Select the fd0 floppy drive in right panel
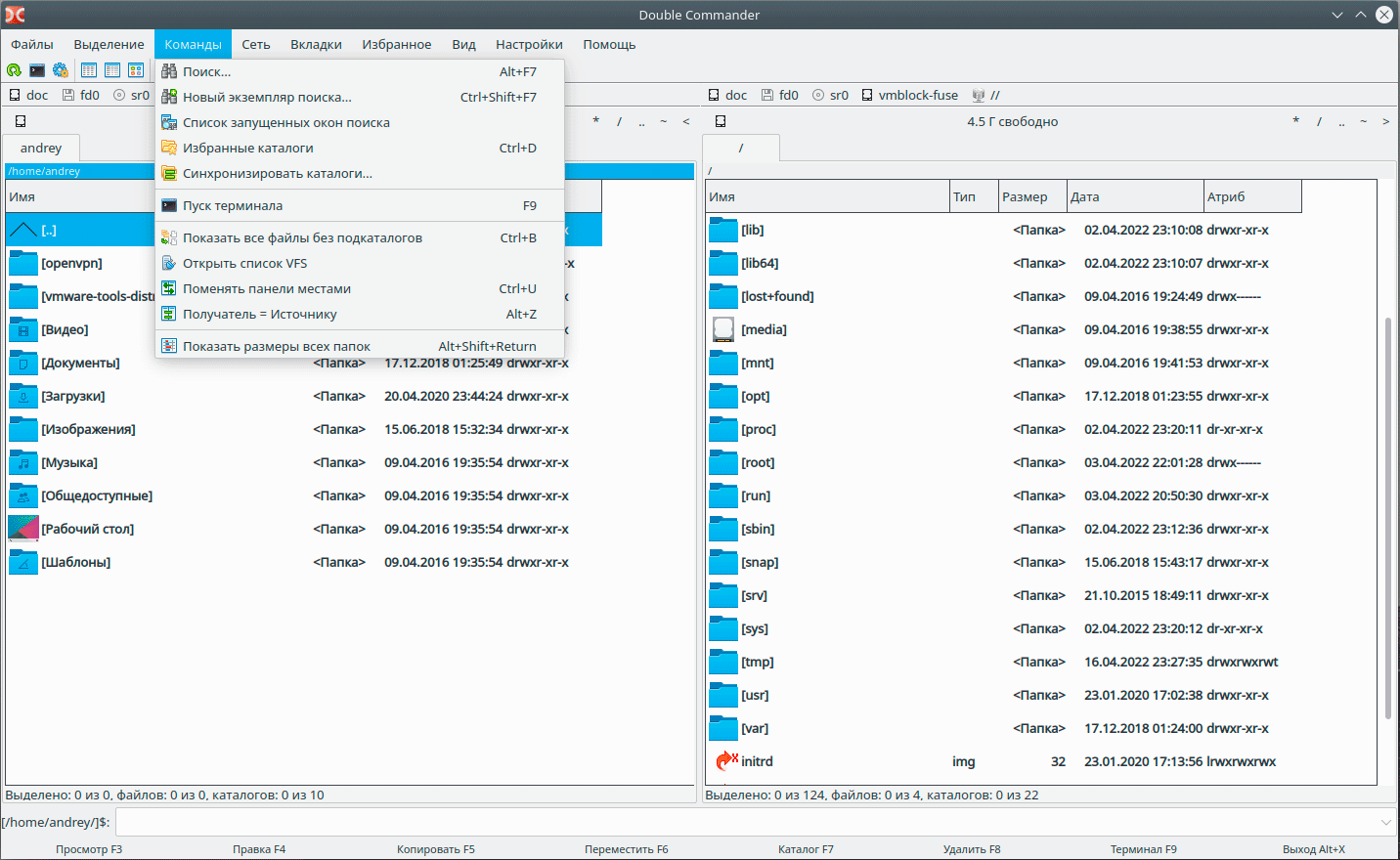 (779, 95)
